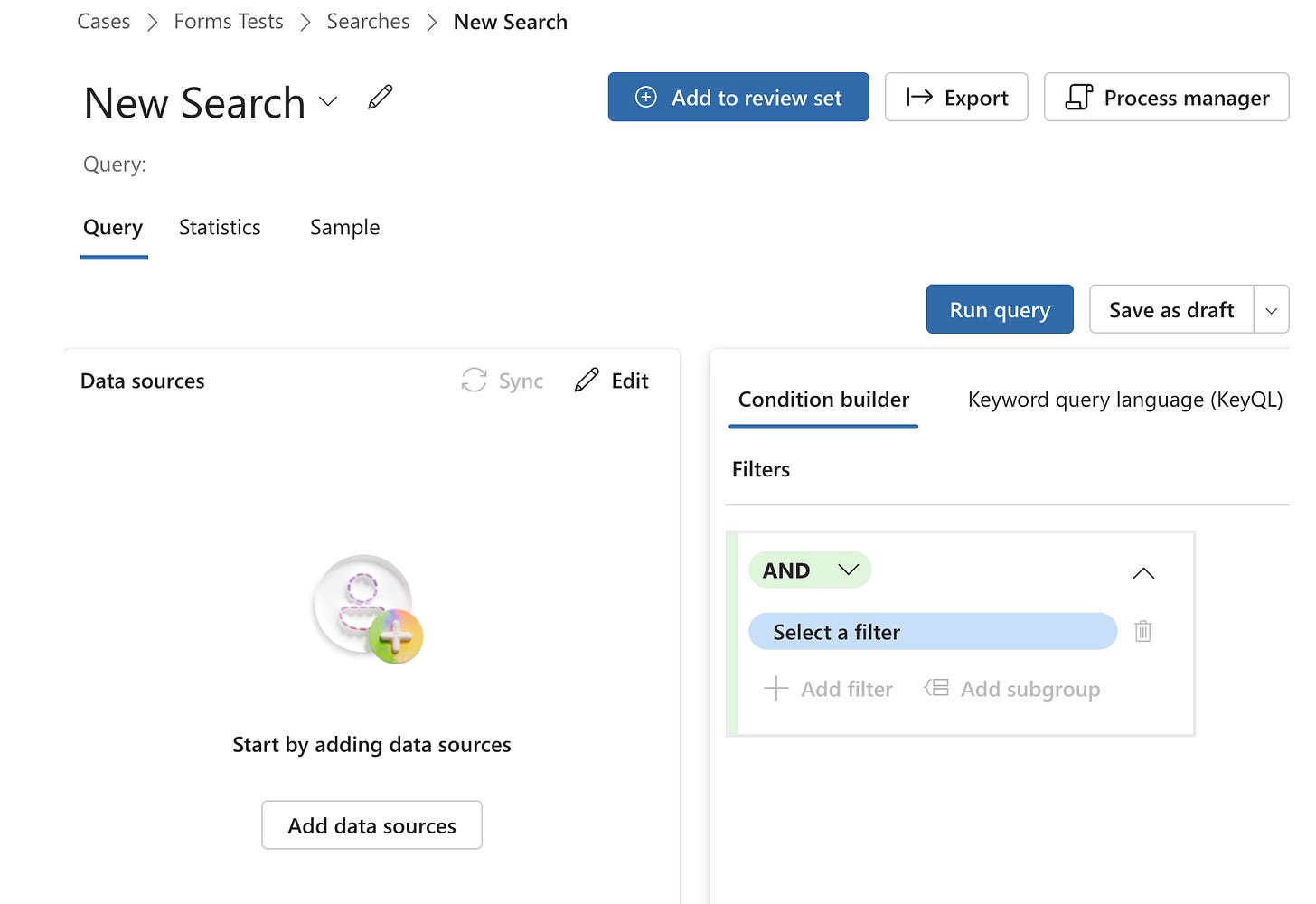Switch to the Statistics tab
1316x904 pixels.
220,228
